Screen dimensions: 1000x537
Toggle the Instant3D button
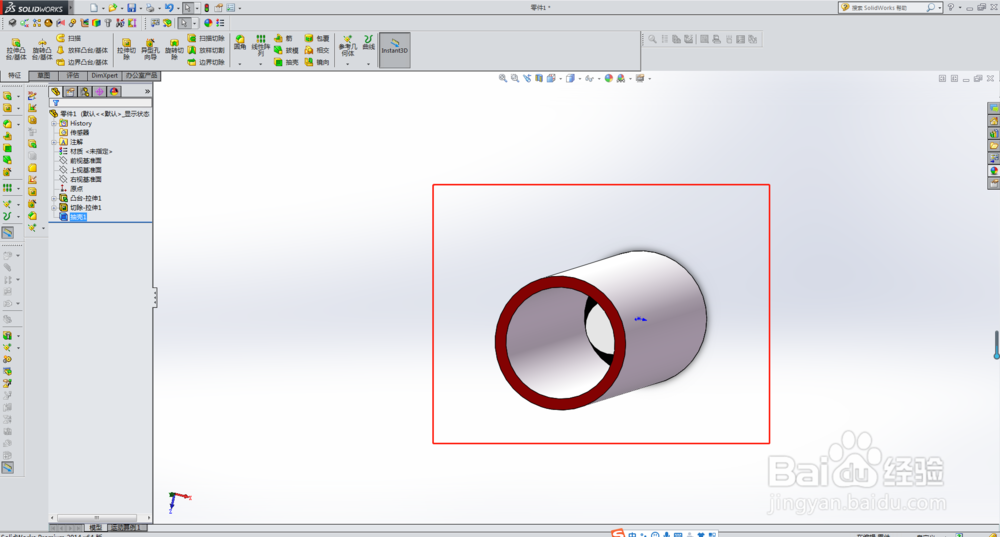395,50
